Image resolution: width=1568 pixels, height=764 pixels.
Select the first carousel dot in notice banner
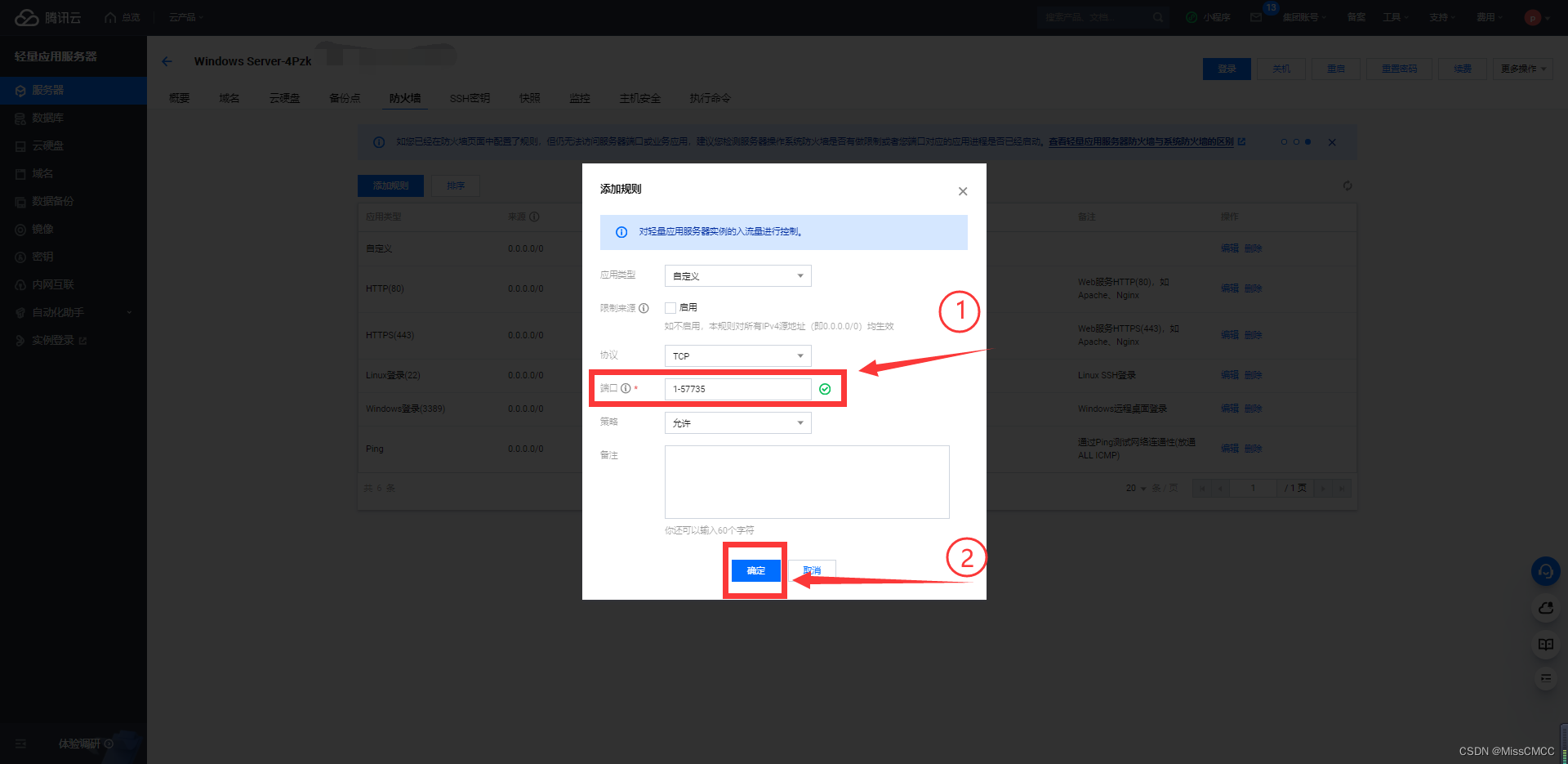click(x=1284, y=142)
